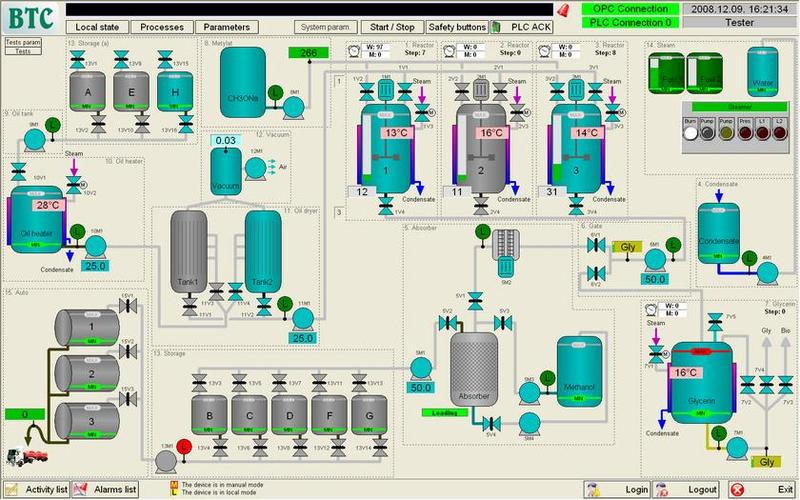Open the Processes menu
800x500 pixels.
point(161,27)
